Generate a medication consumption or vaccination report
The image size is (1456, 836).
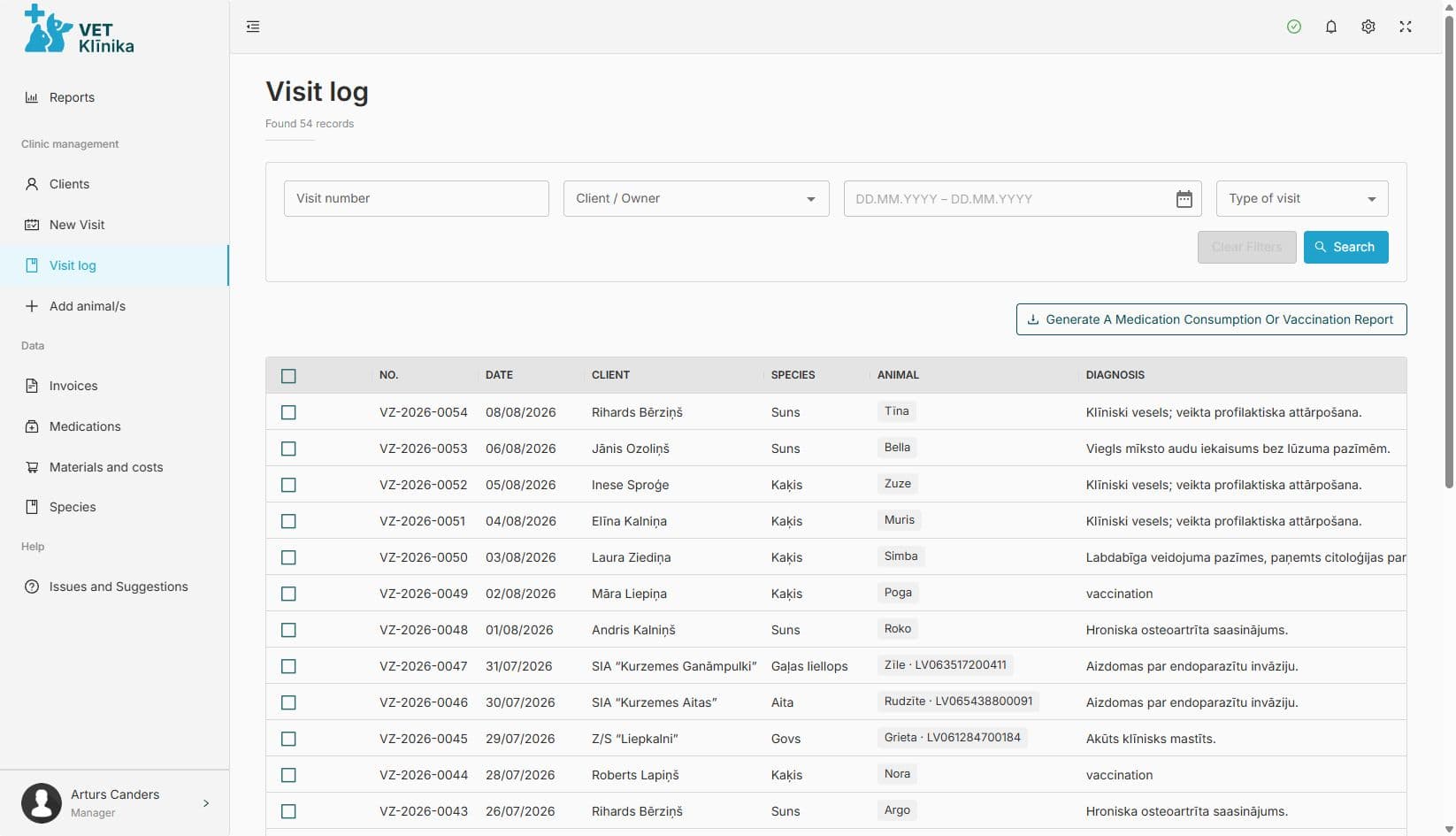point(1211,319)
